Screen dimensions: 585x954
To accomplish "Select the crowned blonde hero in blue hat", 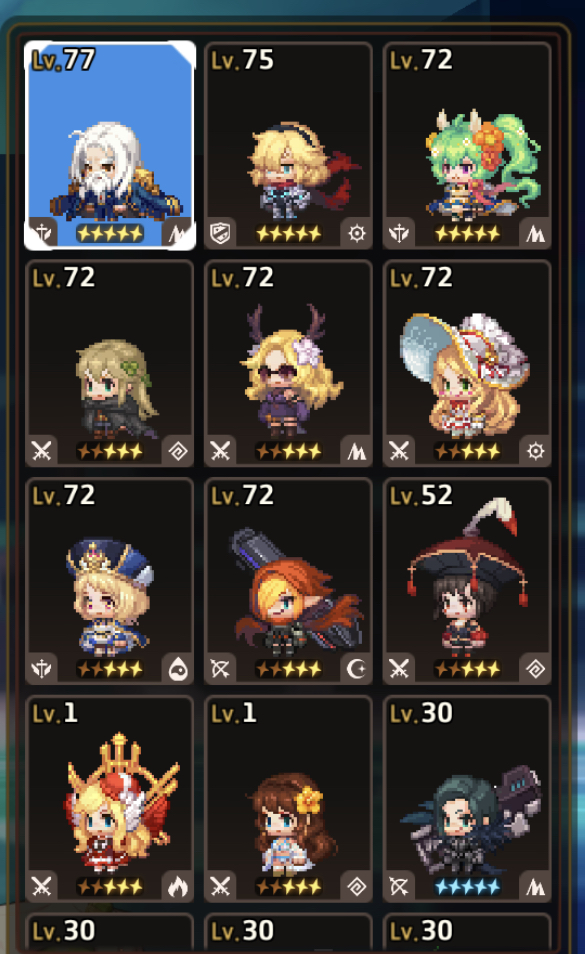I will 109,581.
